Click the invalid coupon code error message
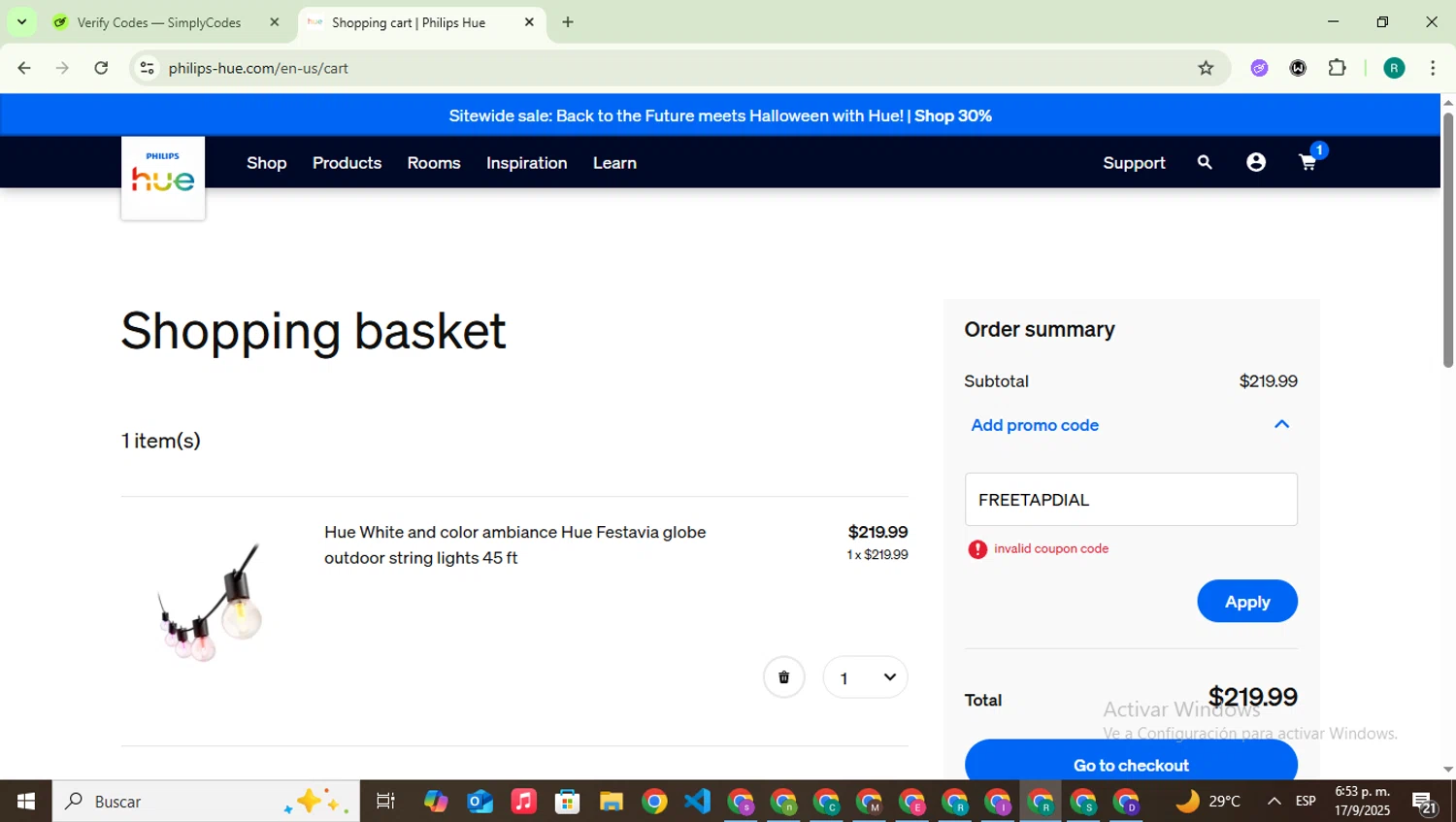Viewport: 1456px width, 822px height. click(1050, 549)
